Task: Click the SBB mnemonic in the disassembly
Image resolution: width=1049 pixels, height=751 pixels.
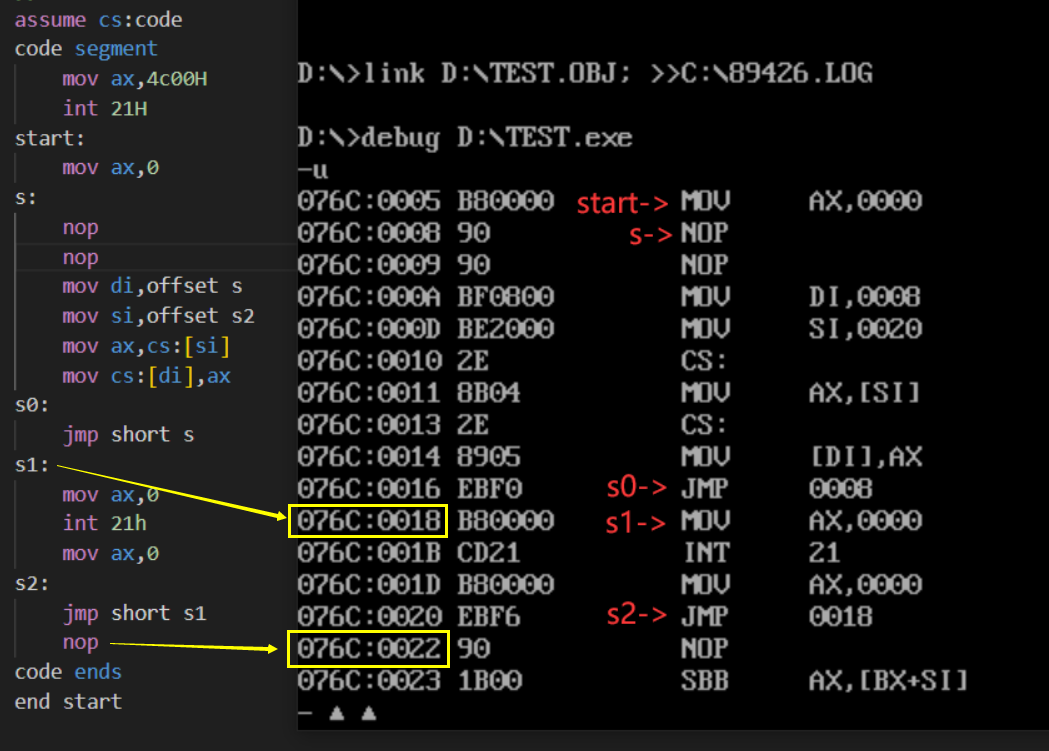Action: pyautogui.click(x=706, y=681)
